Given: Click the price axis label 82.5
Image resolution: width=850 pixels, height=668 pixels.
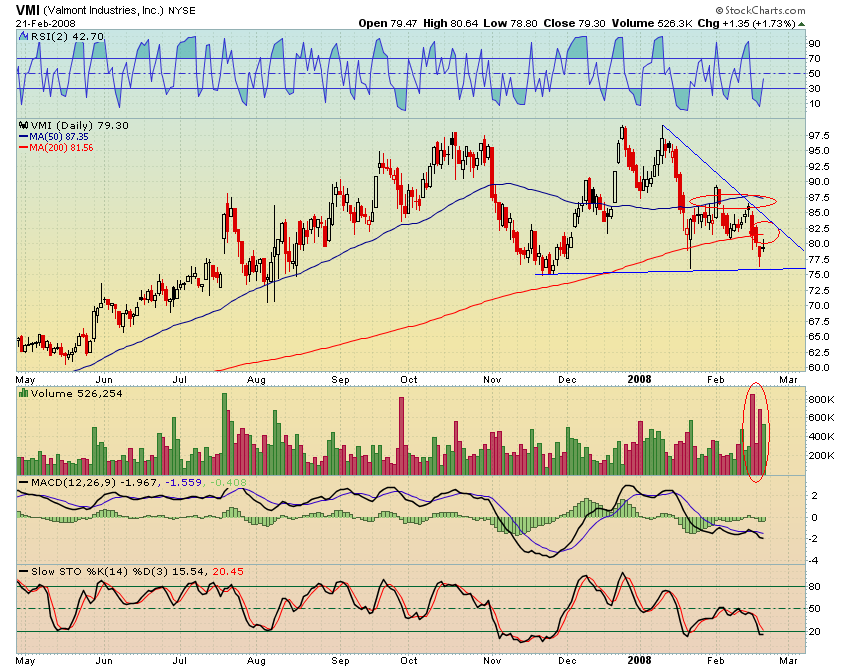Looking at the screenshot, I should click(x=819, y=228).
